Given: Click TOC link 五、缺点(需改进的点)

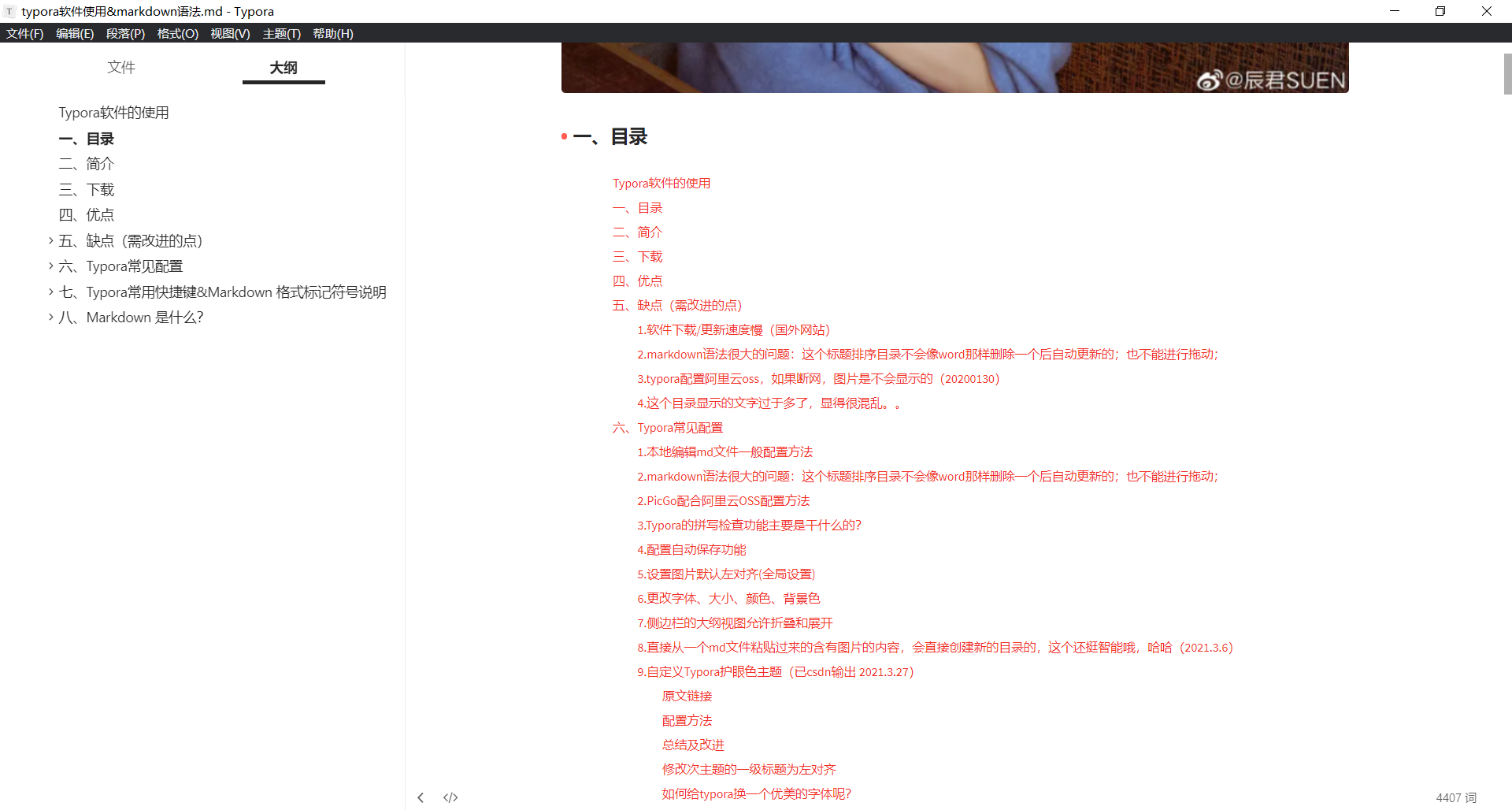Looking at the screenshot, I should (x=677, y=306).
